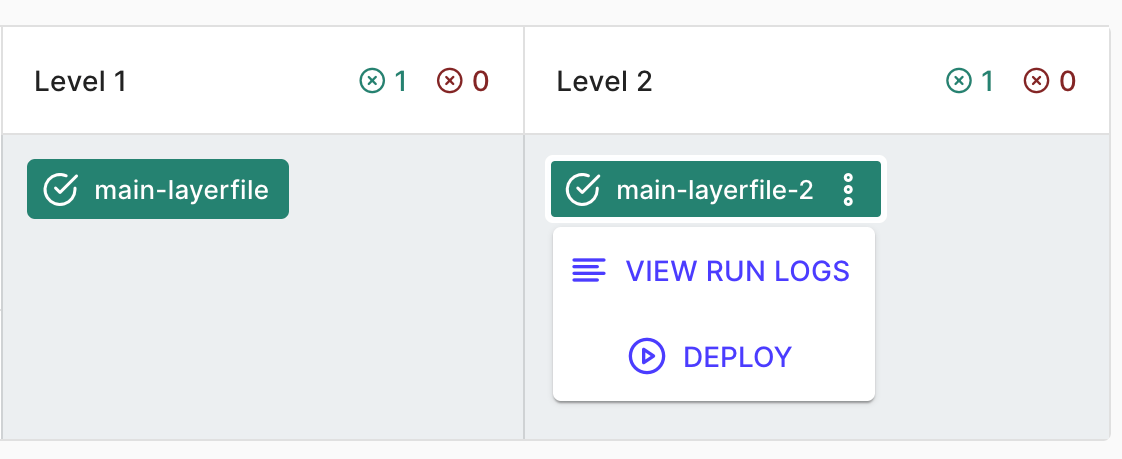
Task: Click Level 2 green success count icon
Action: (959, 81)
